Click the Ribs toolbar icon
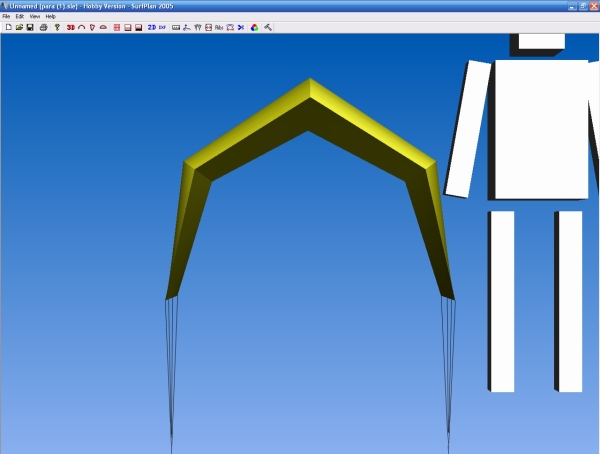This screenshot has height=454, width=600. [x=219, y=27]
